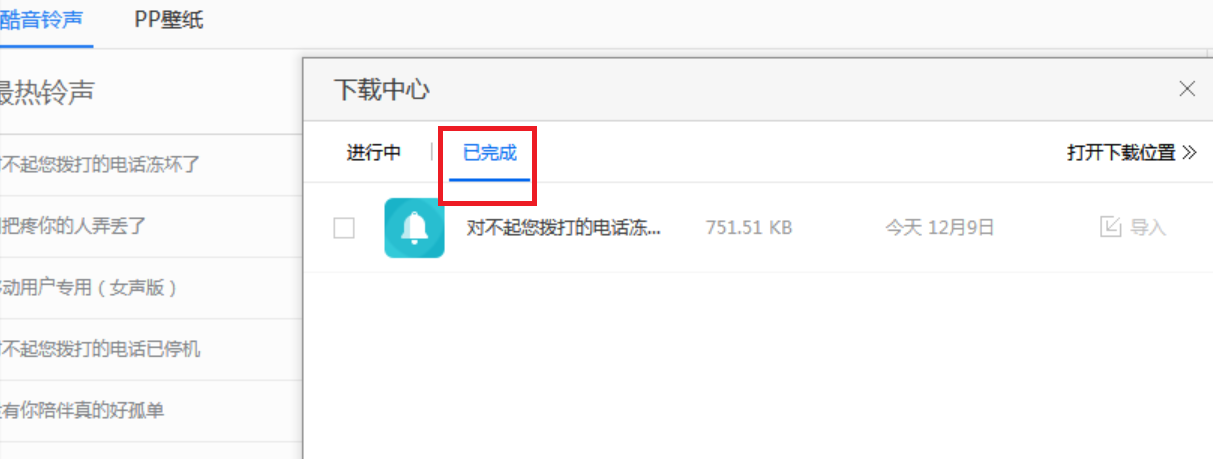
Task: Click the 751.51 KB file size
Action: coord(748,228)
